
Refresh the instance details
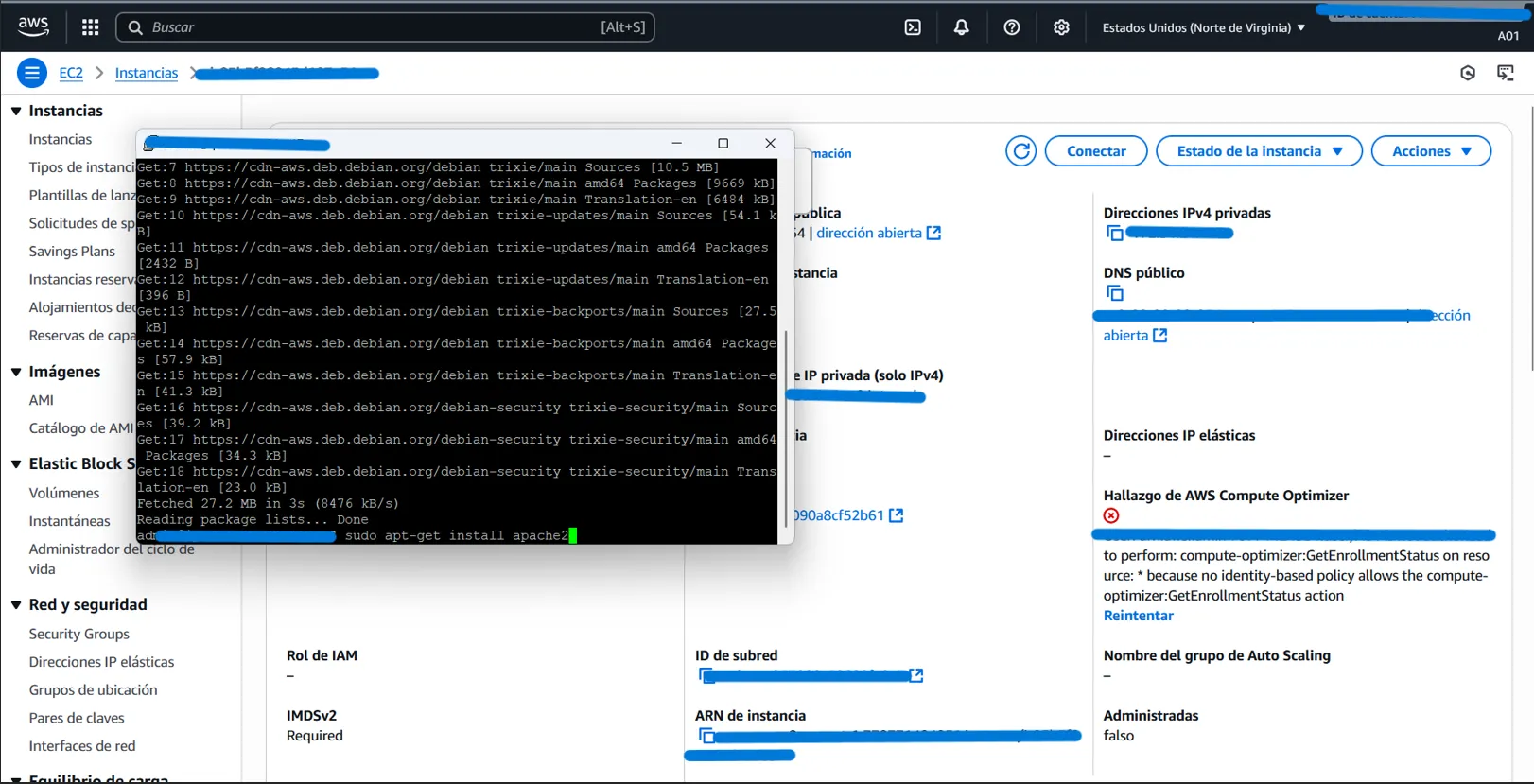[1020, 151]
